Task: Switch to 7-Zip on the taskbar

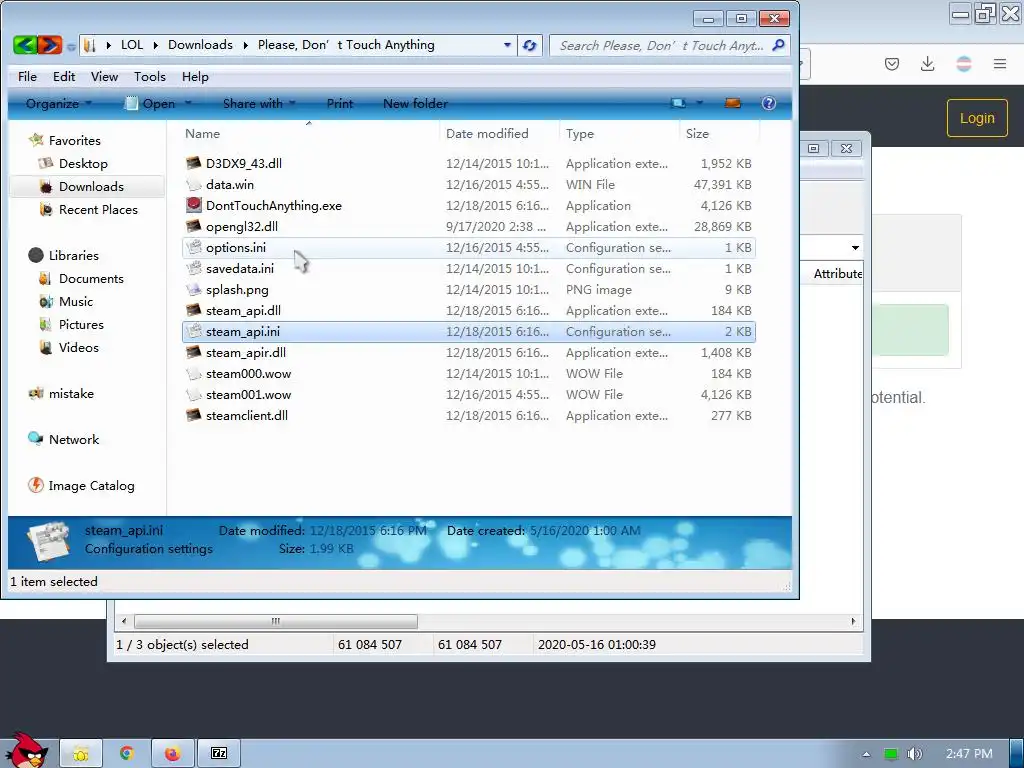Action: (x=219, y=754)
